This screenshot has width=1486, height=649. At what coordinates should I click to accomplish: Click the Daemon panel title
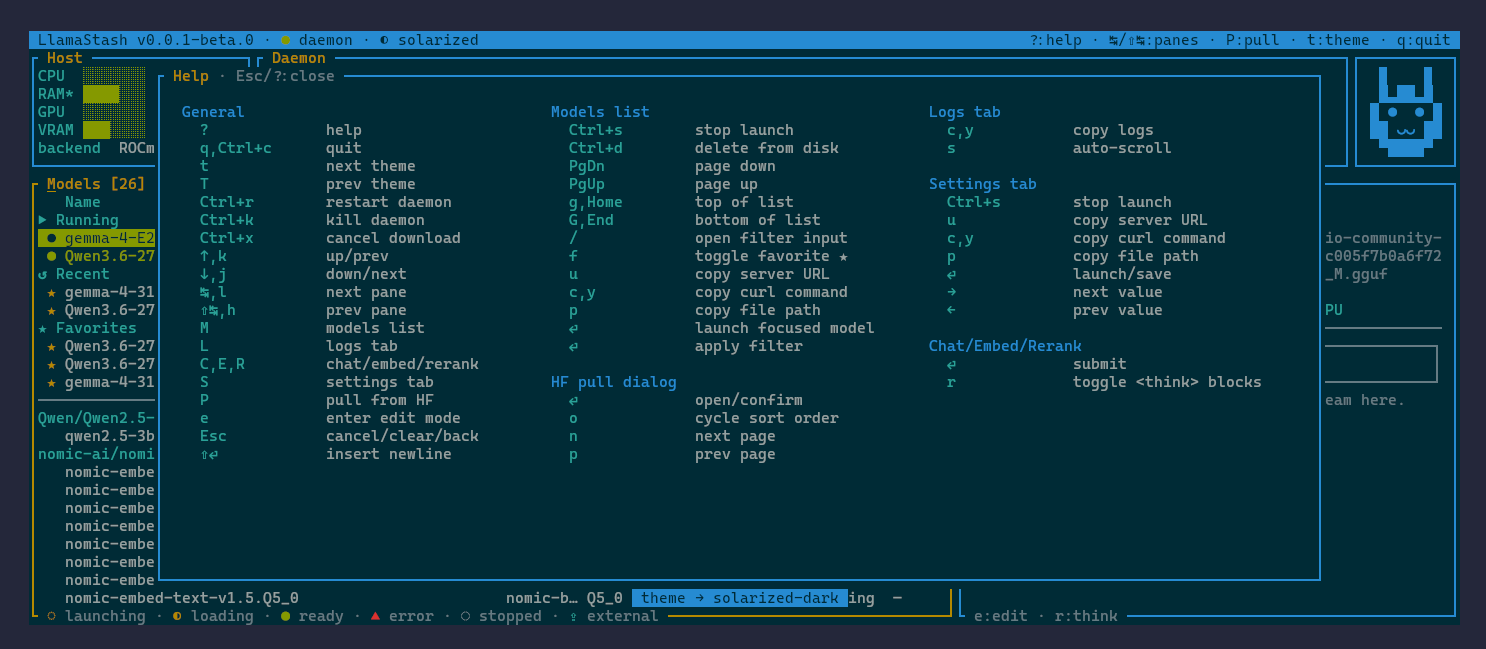tap(299, 58)
